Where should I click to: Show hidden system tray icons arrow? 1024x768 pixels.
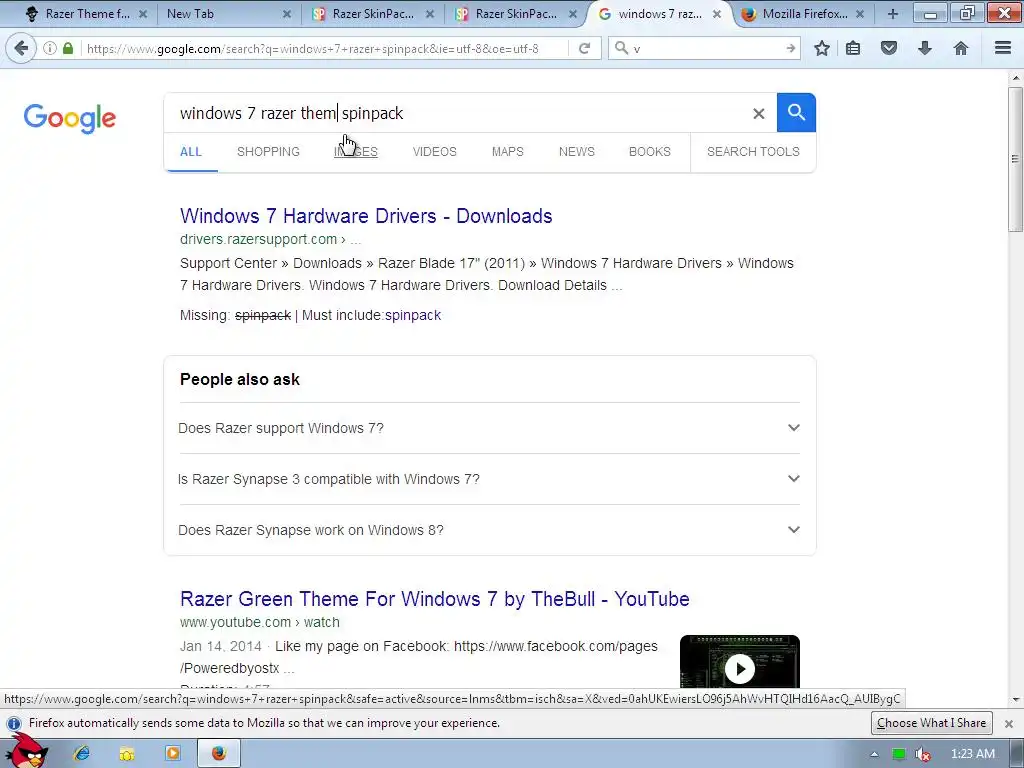[x=874, y=754]
